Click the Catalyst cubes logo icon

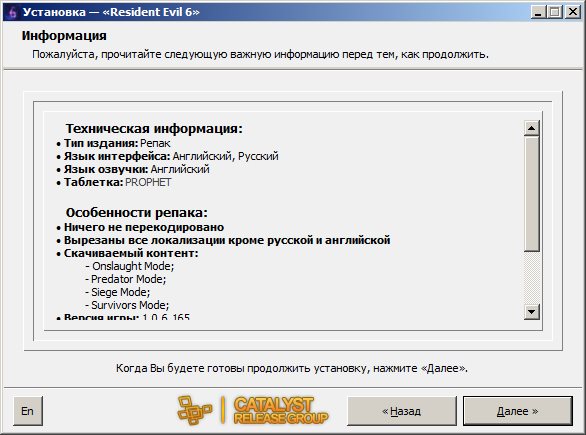pos(195,411)
